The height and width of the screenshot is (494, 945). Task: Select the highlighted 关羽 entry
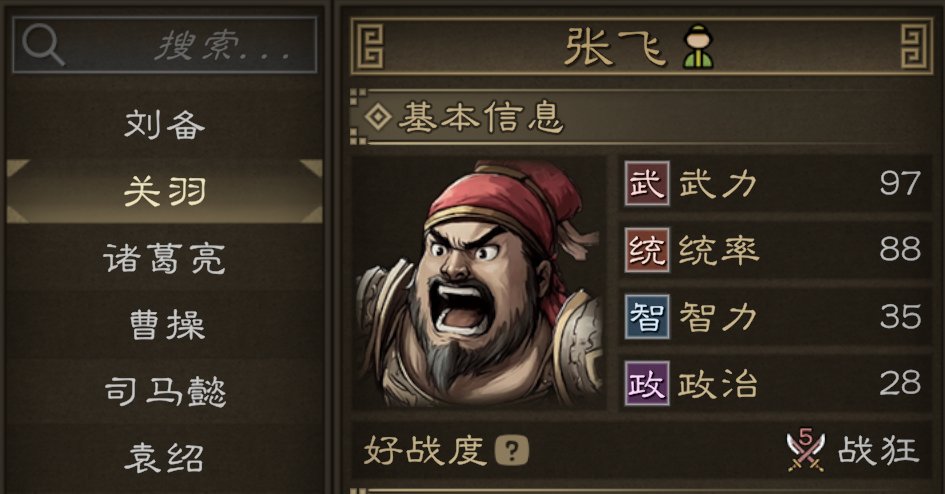tap(165, 192)
